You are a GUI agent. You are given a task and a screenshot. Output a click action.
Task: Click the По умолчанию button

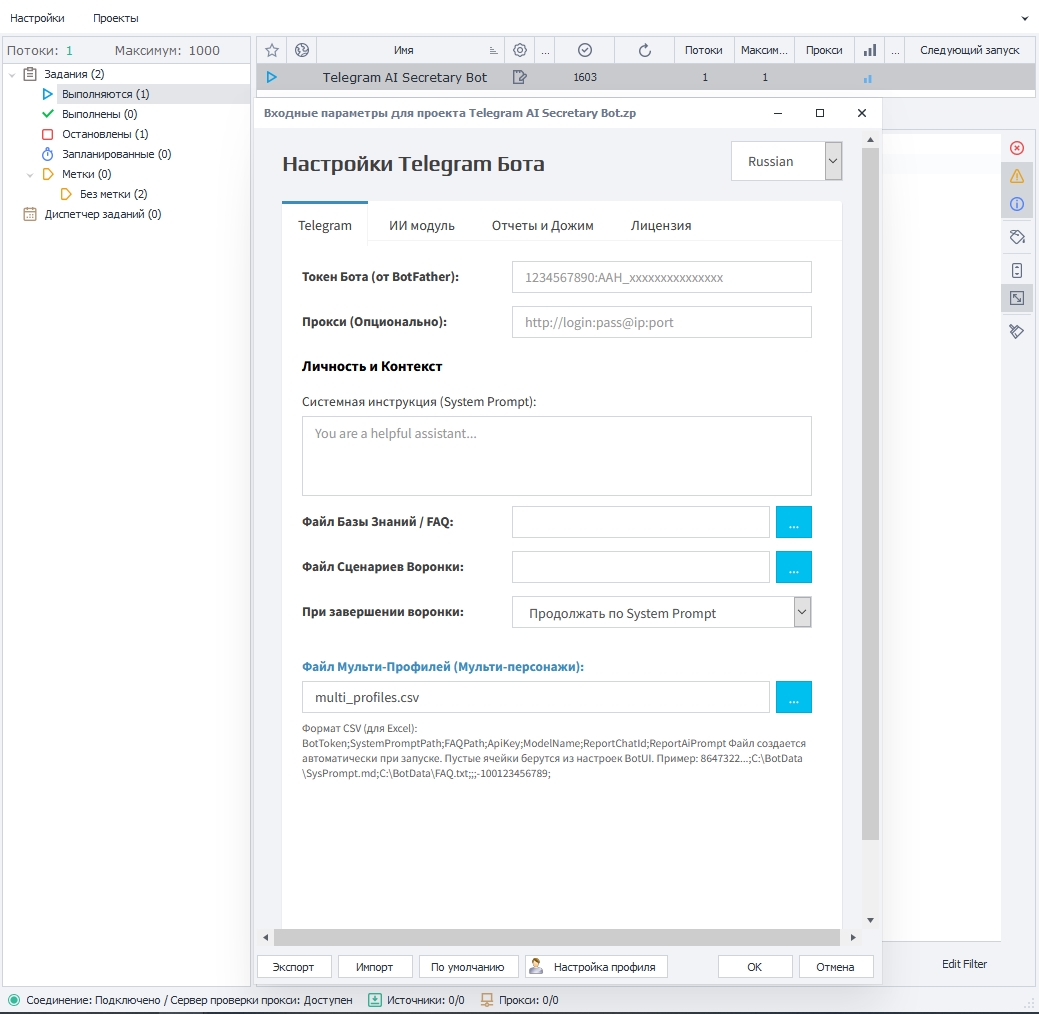coord(468,967)
